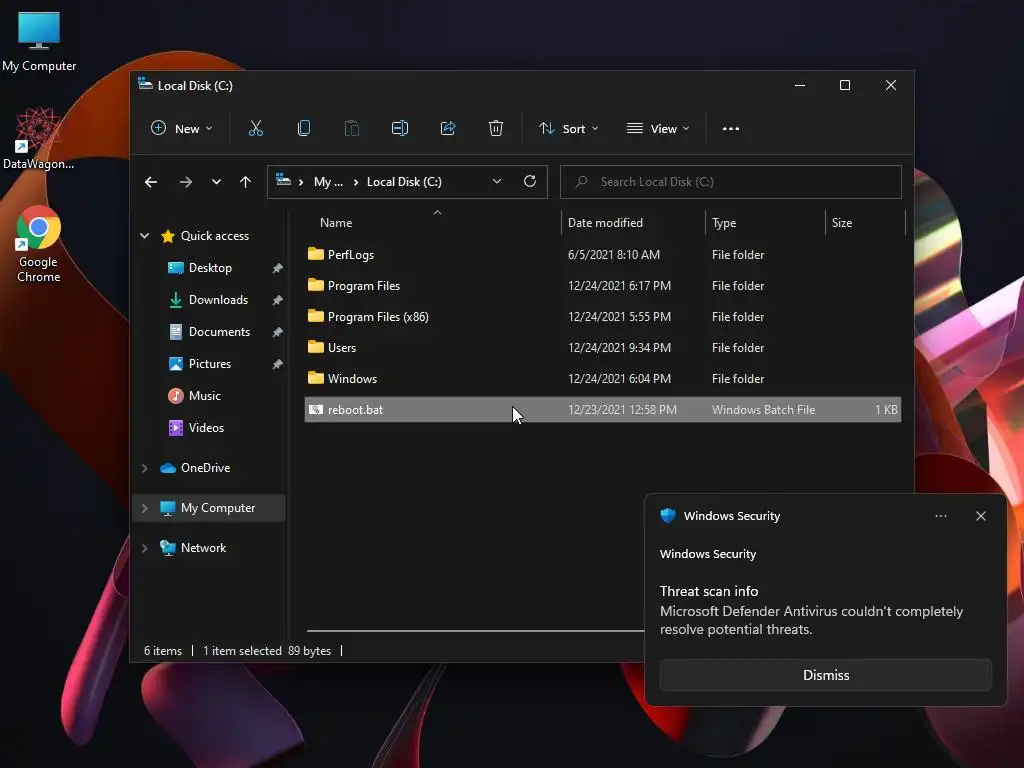
Task: Open My Computer desktop icon
Action: [x=39, y=42]
